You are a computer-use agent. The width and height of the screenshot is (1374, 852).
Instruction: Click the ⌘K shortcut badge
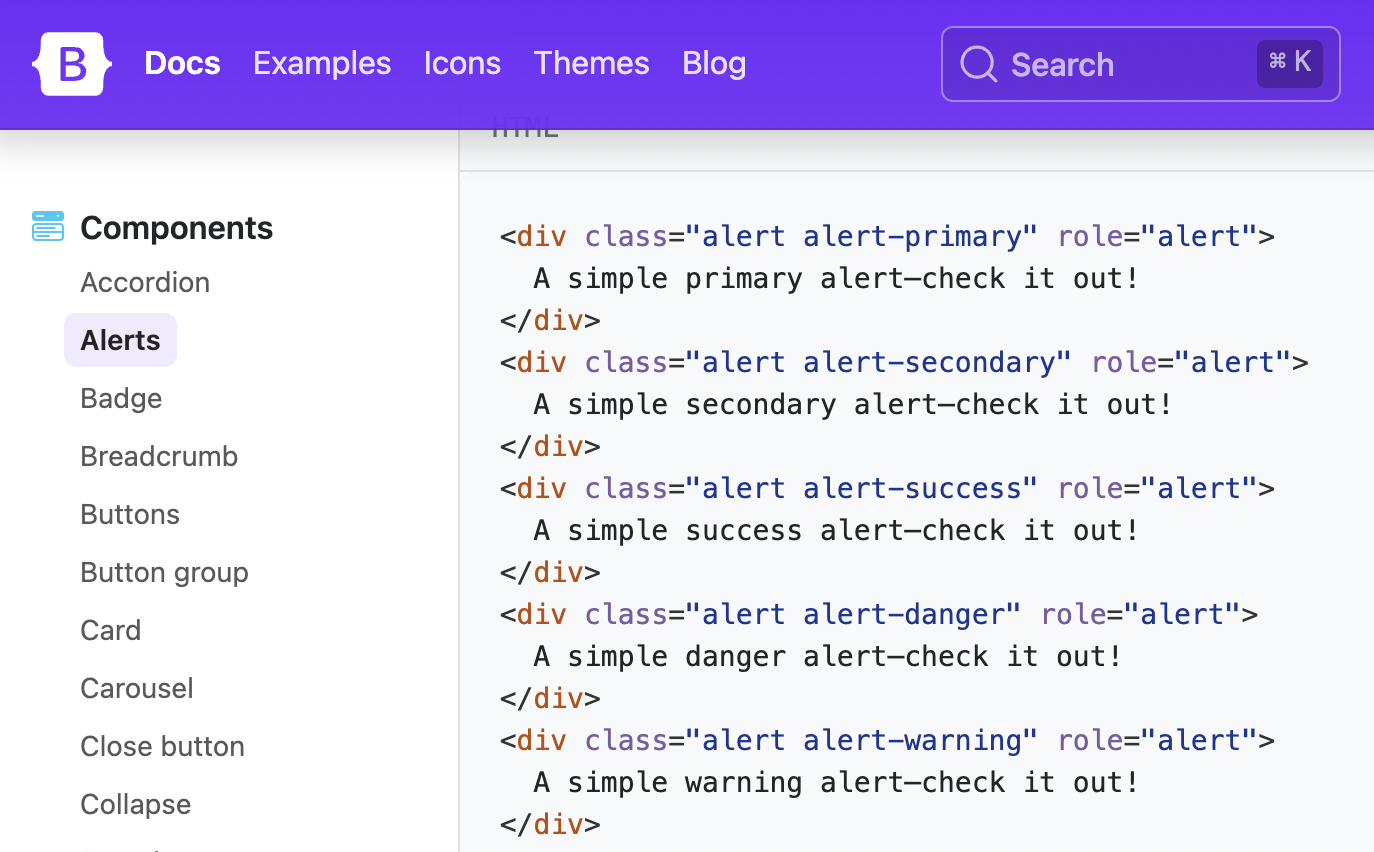pos(1290,63)
